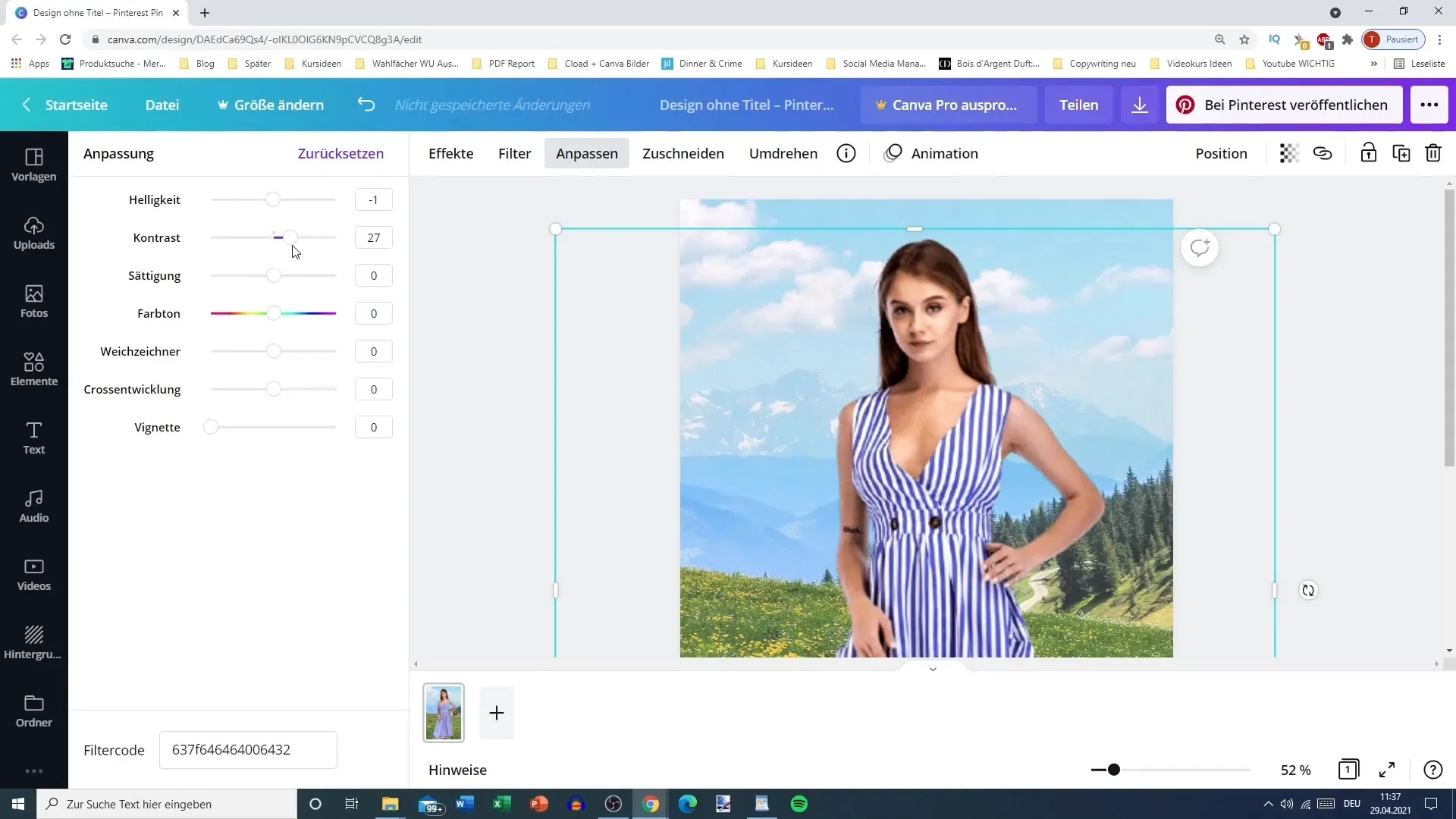
Task: Open the Zuschneiden crop option
Action: click(683, 153)
